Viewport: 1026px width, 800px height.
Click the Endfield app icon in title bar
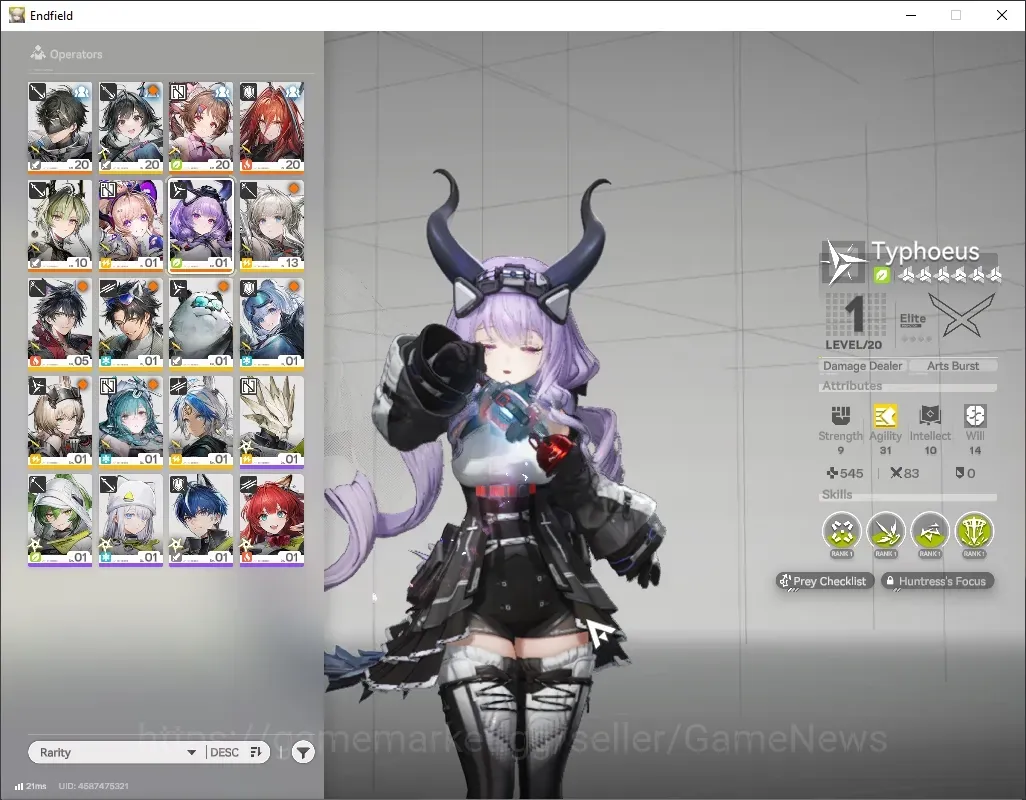17,14
